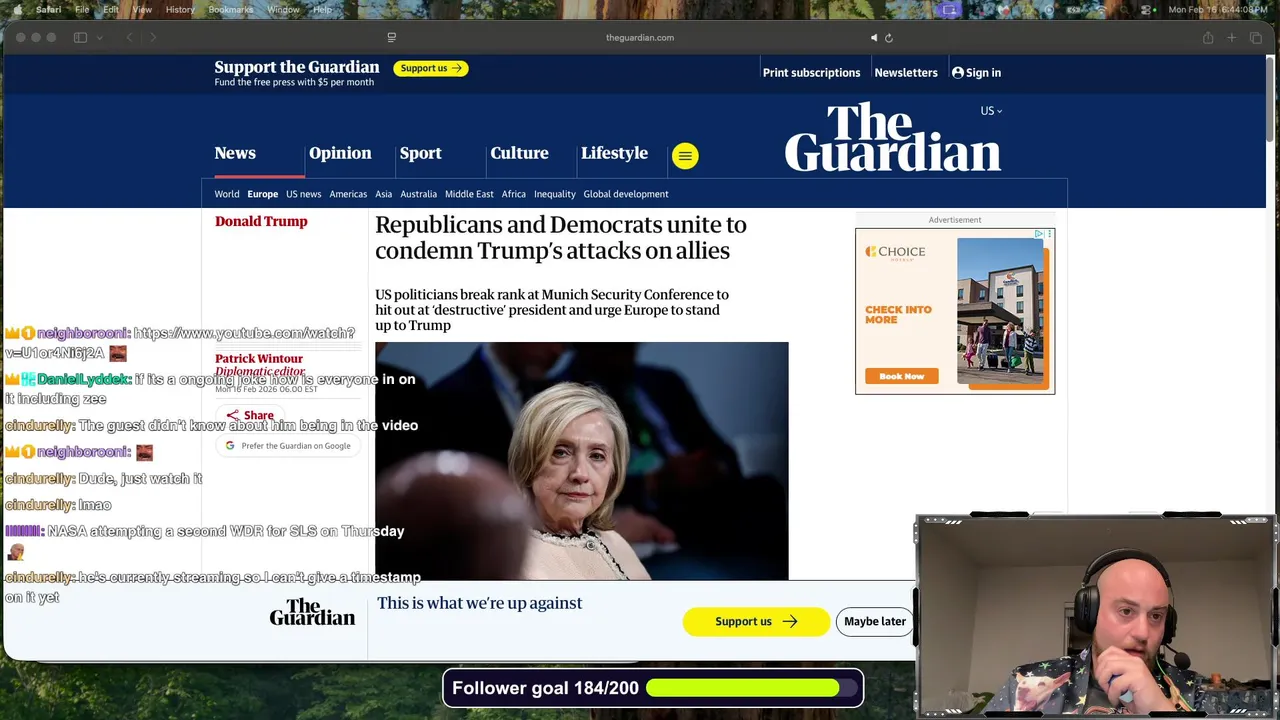Go forward with Safari's forward arrow

[x=153, y=38]
